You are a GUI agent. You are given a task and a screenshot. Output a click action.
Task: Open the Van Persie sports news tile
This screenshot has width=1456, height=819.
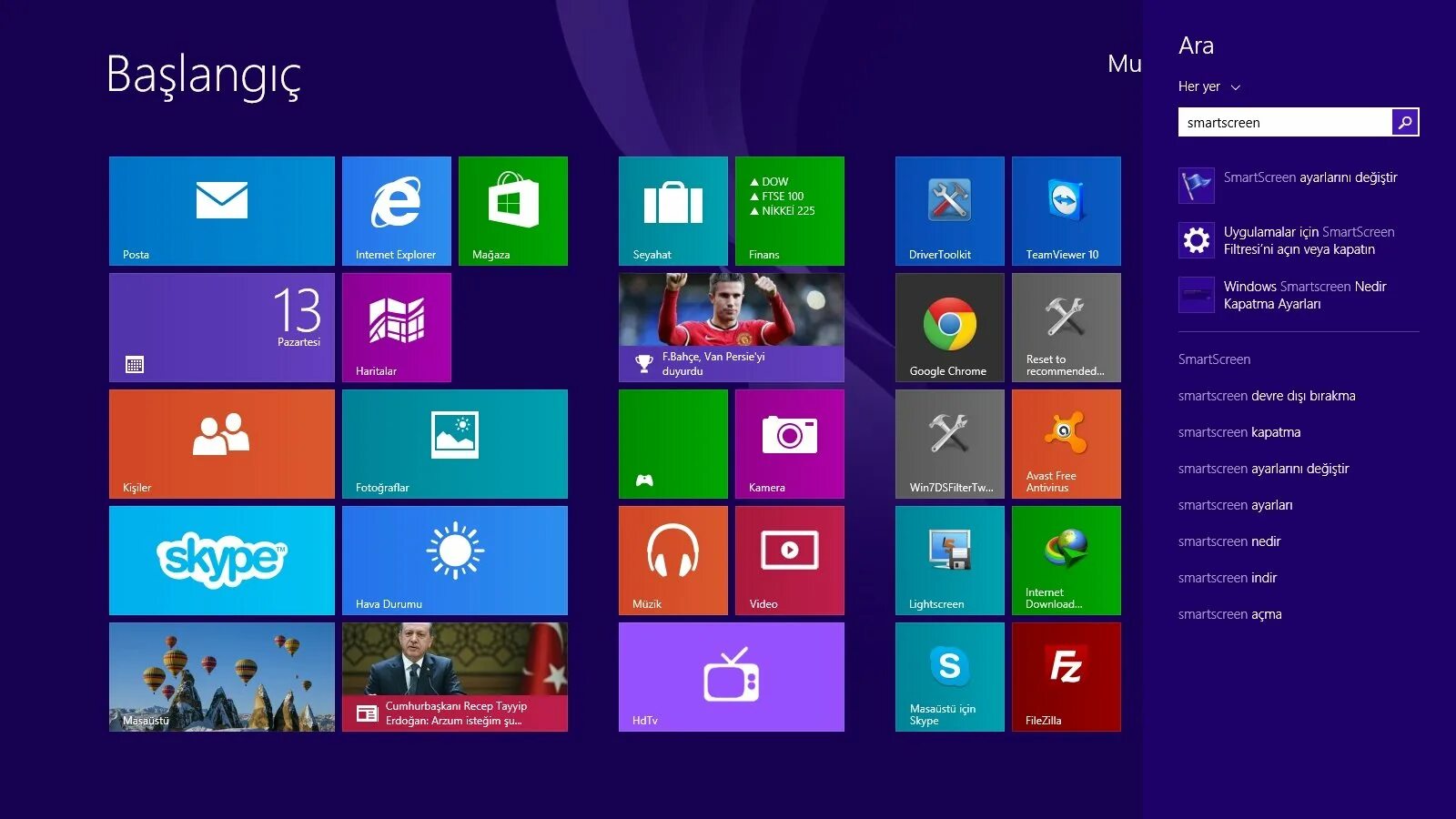(x=732, y=328)
